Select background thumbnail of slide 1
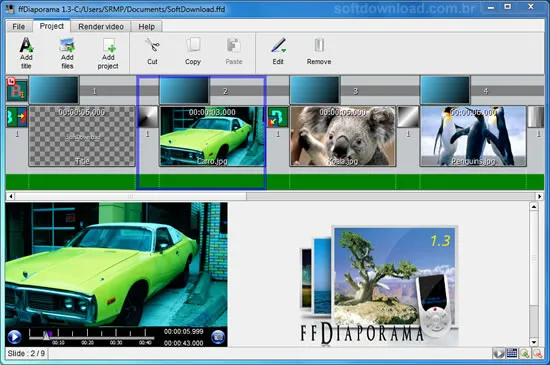Image resolution: width=550 pixels, height=365 pixels. click(x=54, y=90)
